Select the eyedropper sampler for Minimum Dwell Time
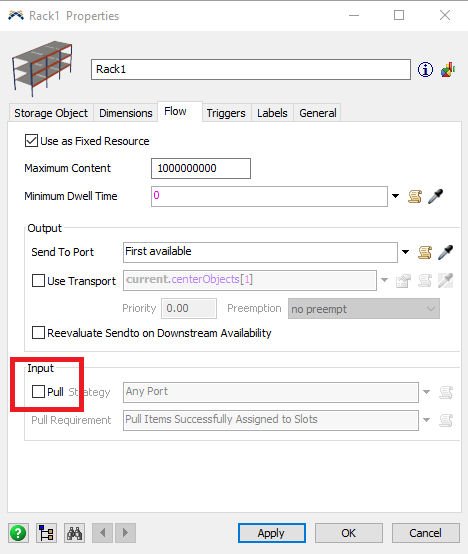The height and width of the screenshot is (554, 468). coord(436,196)
